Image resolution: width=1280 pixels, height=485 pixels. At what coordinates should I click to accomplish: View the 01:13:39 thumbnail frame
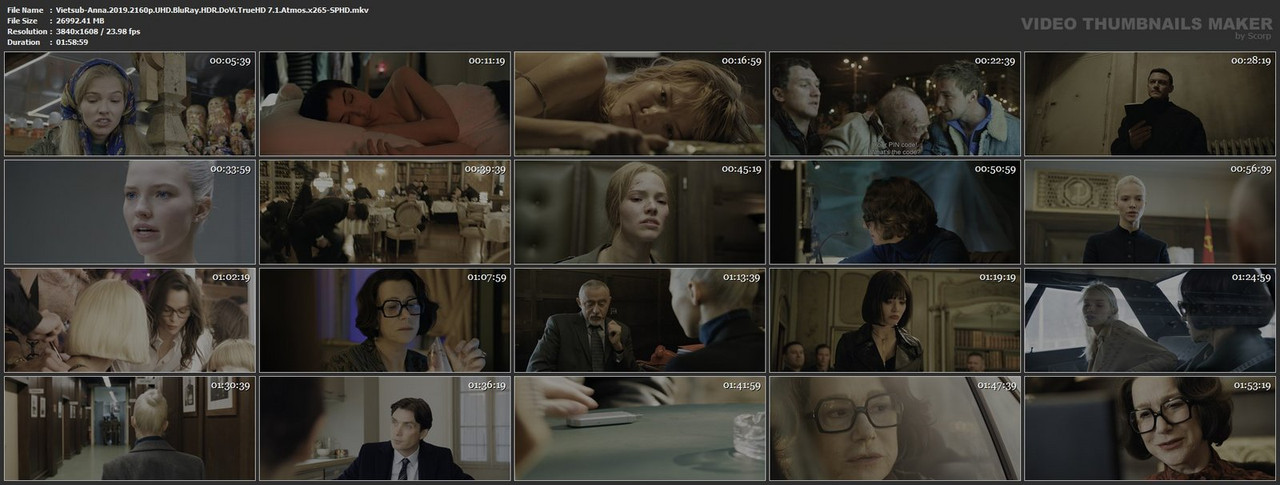pyautogui.click(x=640, y=320)
